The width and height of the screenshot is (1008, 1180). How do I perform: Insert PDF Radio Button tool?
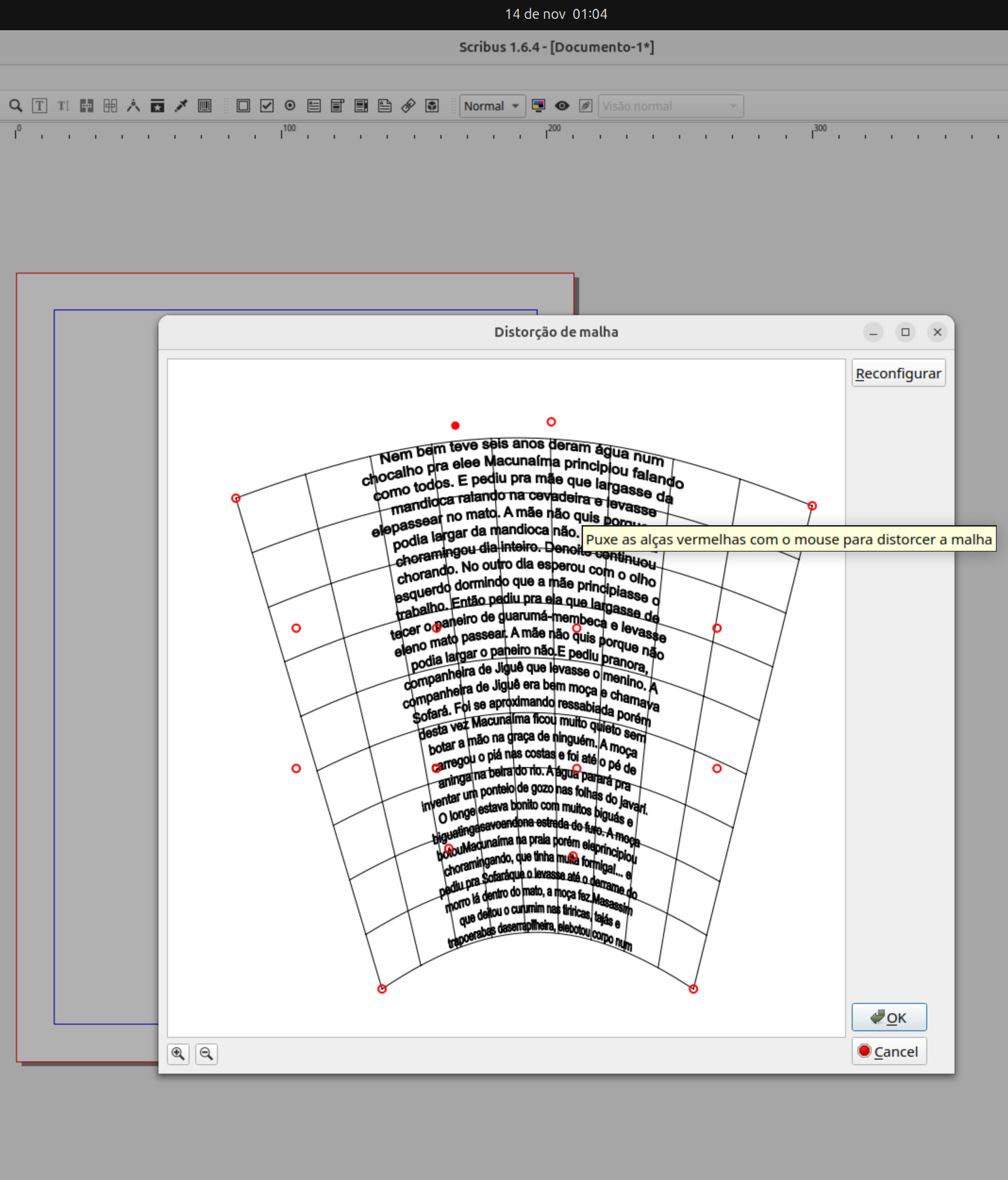pos(290,106)
